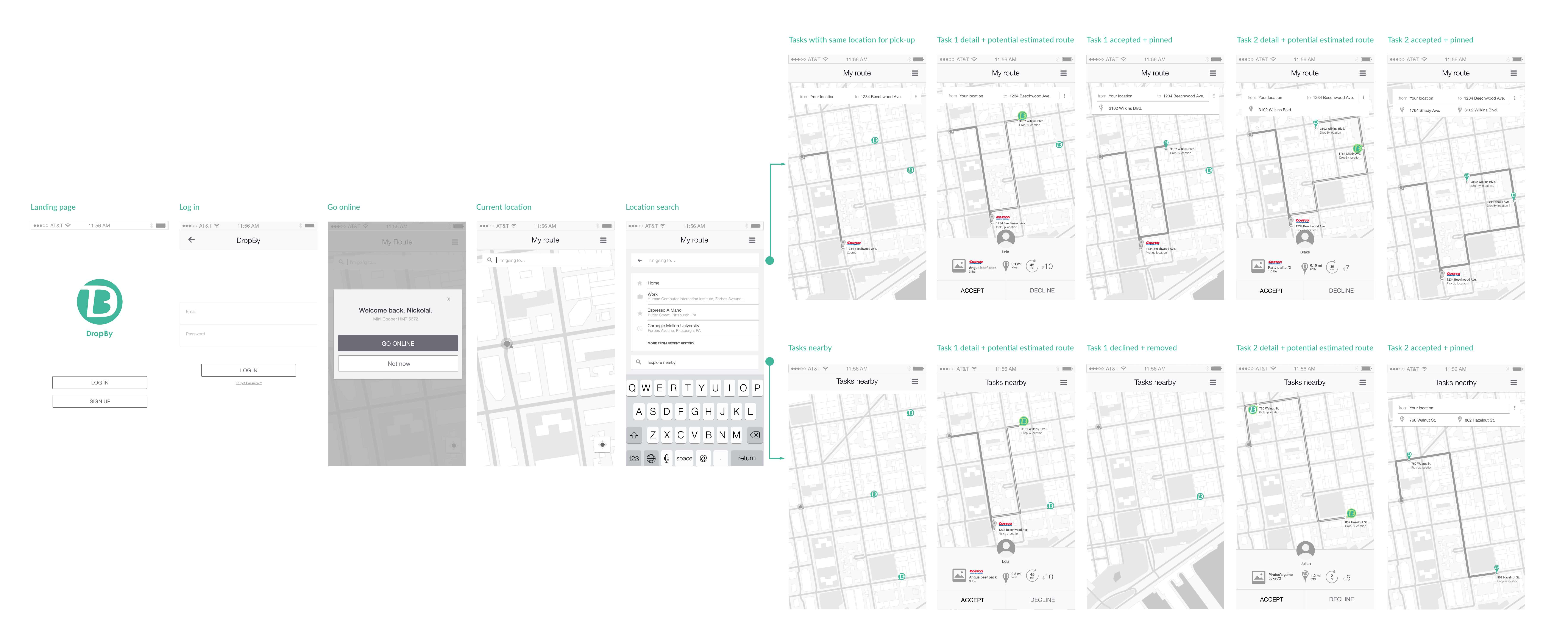The image size is (1568, 636).
Task: Open hamburger menu on Task 1 accepted + pinned screen
Action: (1212, 73)
